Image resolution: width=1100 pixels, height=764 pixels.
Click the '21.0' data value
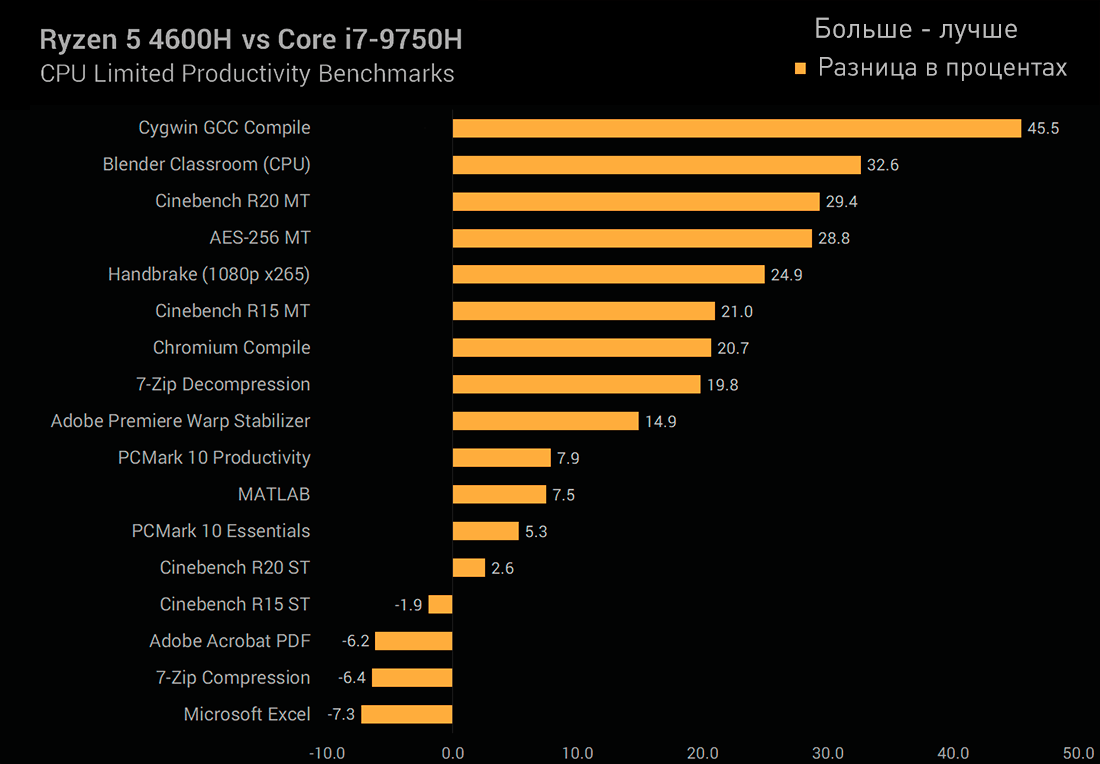coord(737,311)
